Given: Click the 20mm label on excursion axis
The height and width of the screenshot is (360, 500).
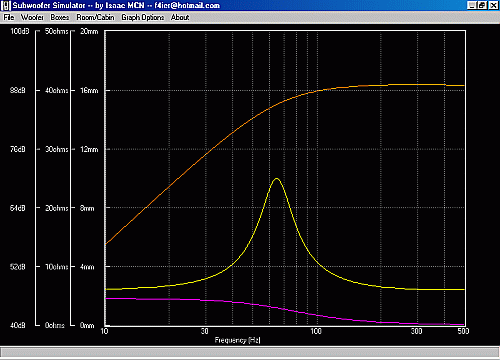Looking at the screenshot, I should pyautogui.click(x=89, y=31).
